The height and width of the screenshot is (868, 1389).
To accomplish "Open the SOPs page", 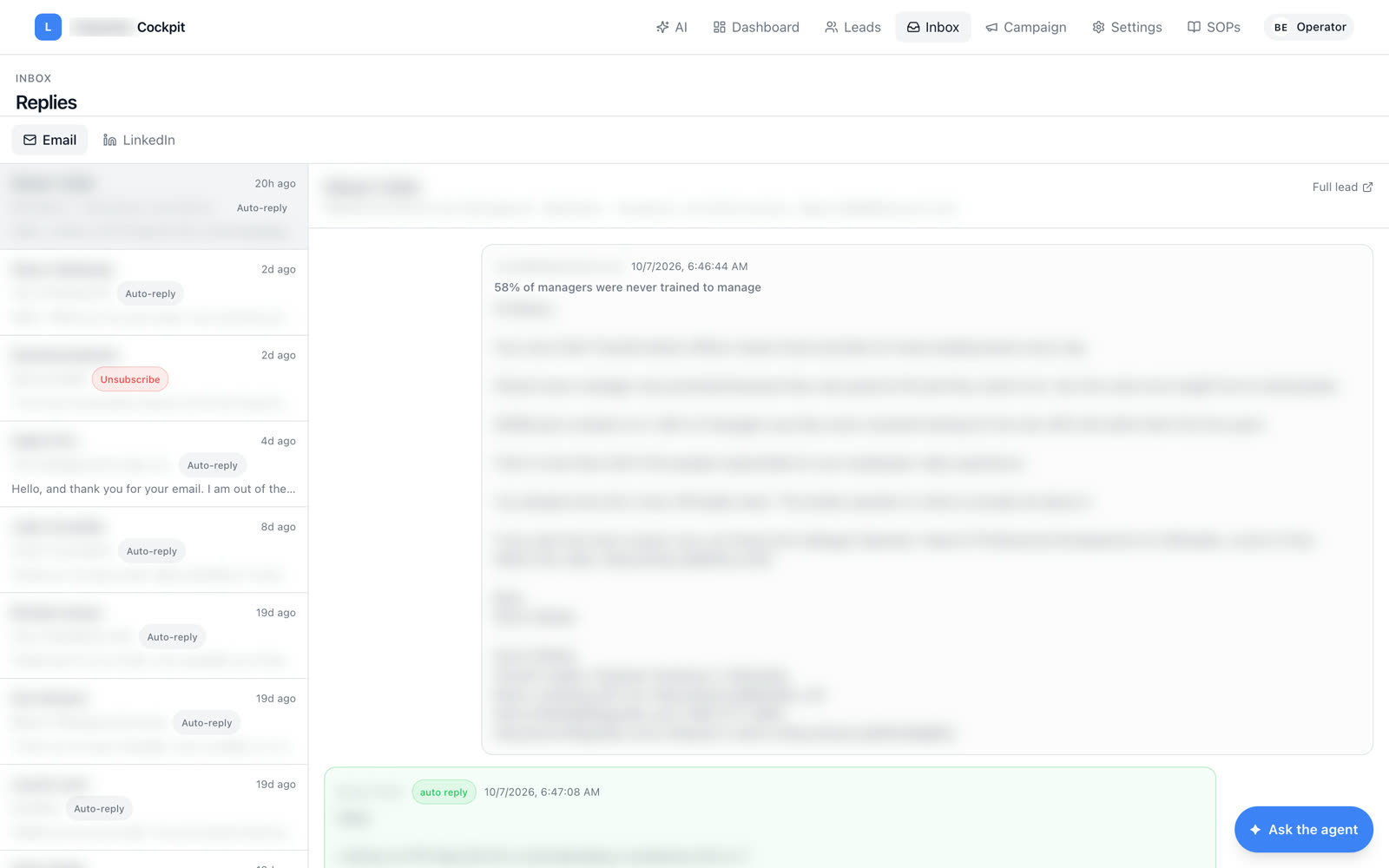I will [1214, 27].
